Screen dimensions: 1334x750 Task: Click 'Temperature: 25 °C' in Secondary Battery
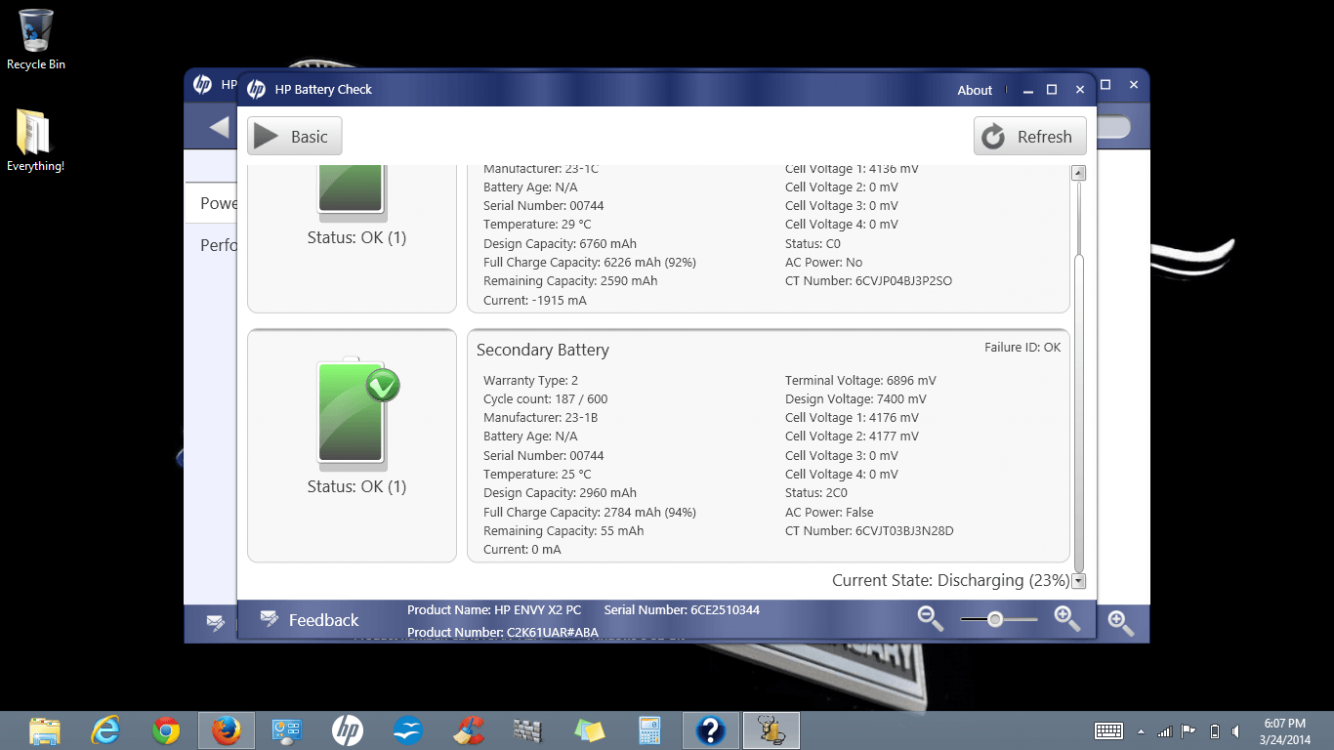point(537,475)
